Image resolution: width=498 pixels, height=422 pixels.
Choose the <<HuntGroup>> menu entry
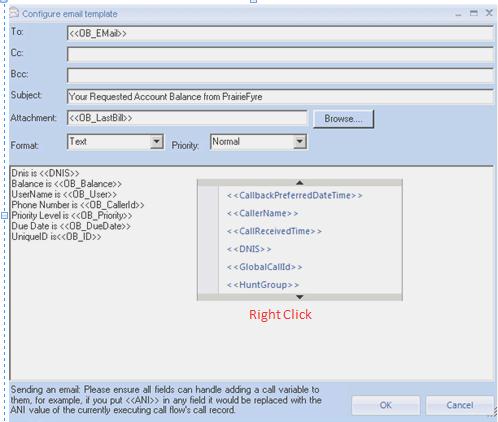click(263, 285)
